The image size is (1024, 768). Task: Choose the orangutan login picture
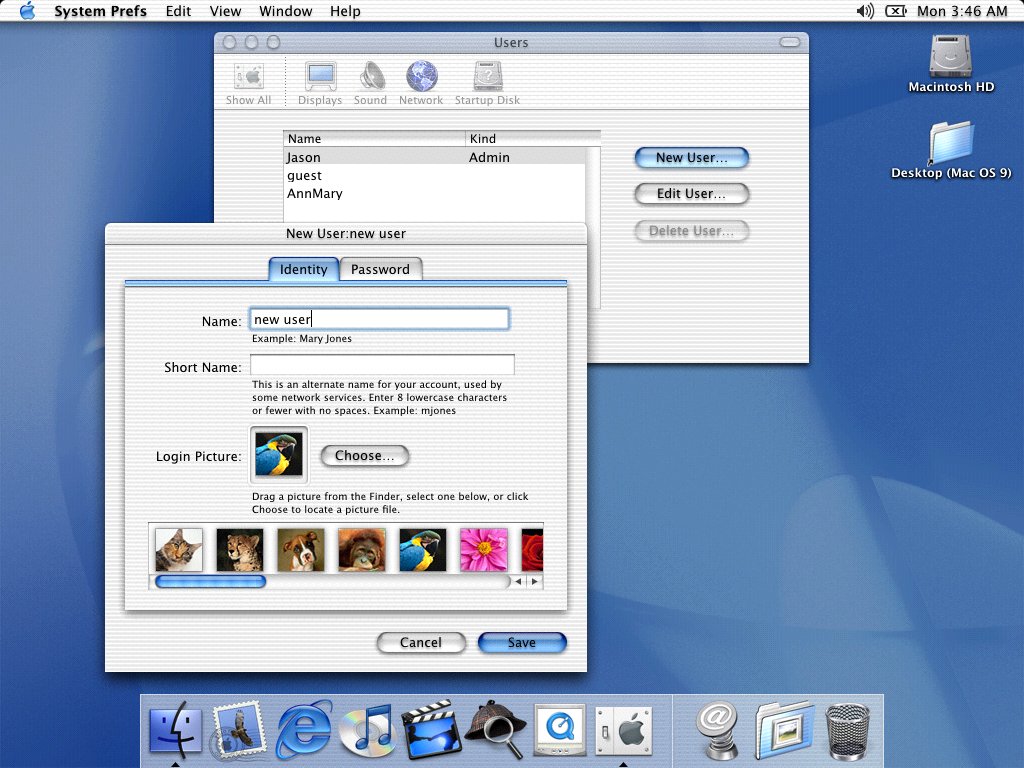(x=362, y=550)
